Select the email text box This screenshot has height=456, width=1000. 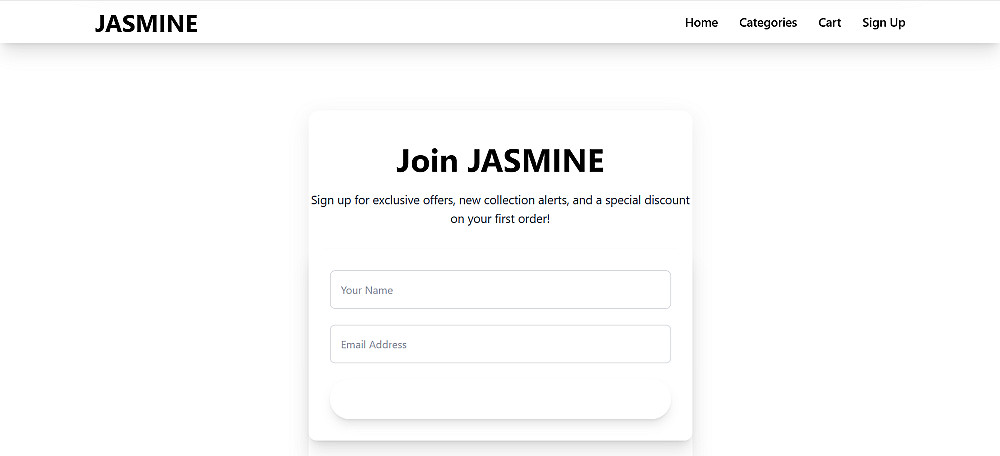(x=500, y=344)
